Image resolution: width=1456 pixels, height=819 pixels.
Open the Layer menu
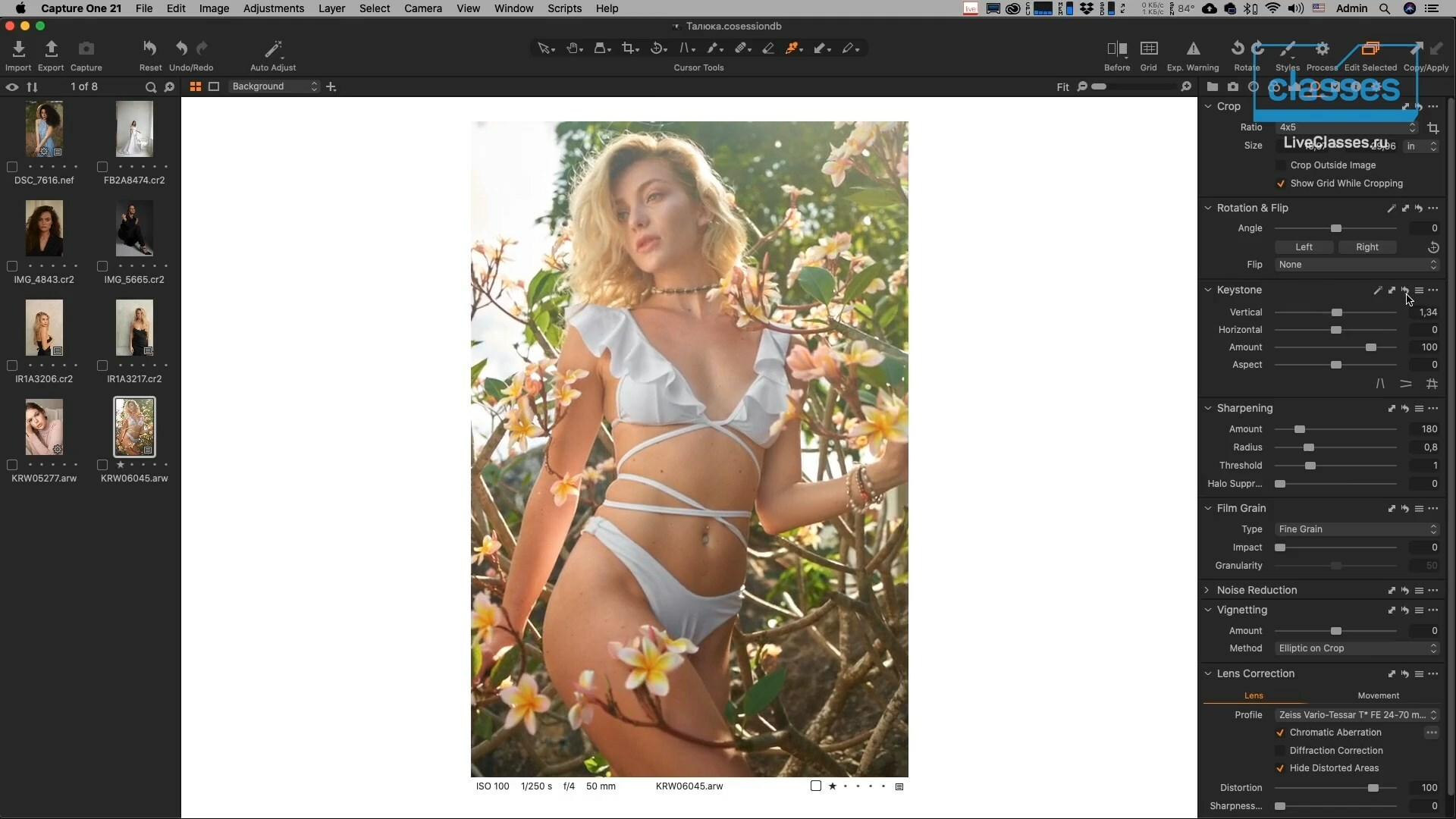tap(331, 8)
